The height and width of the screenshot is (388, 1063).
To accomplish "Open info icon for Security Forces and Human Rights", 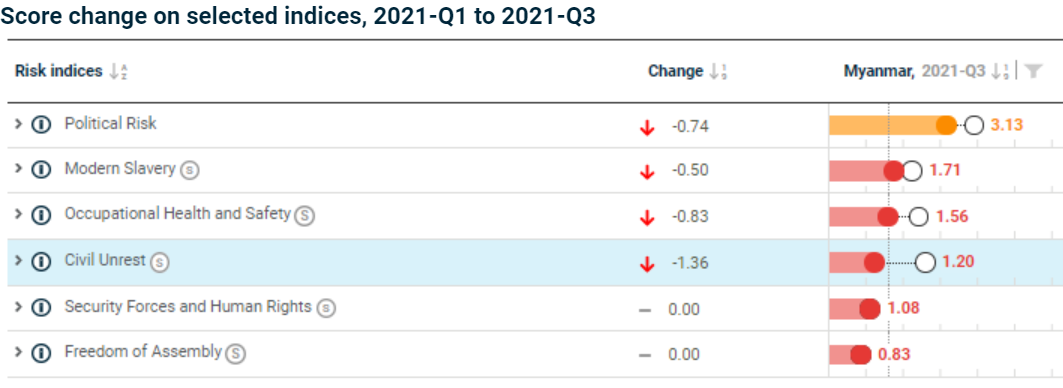I will 41,307.
